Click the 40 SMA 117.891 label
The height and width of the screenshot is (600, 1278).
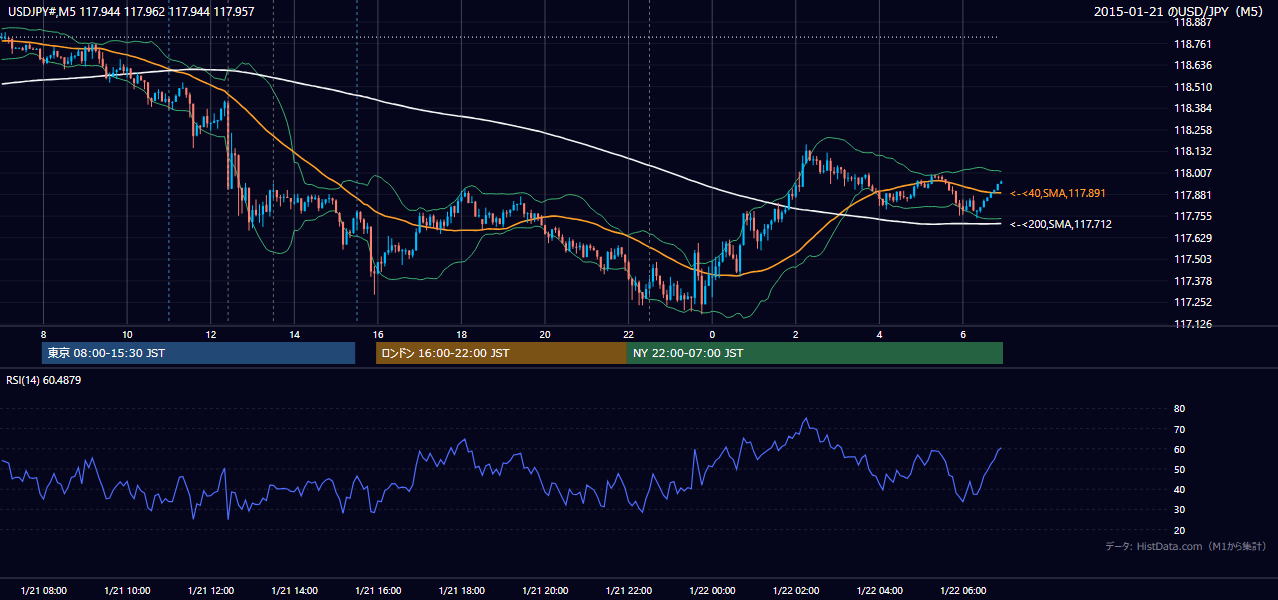click(x=1057, y=193)
